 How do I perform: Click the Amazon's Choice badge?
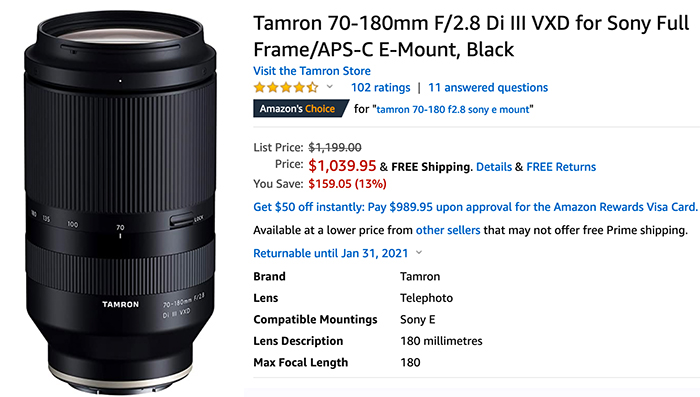300,109
